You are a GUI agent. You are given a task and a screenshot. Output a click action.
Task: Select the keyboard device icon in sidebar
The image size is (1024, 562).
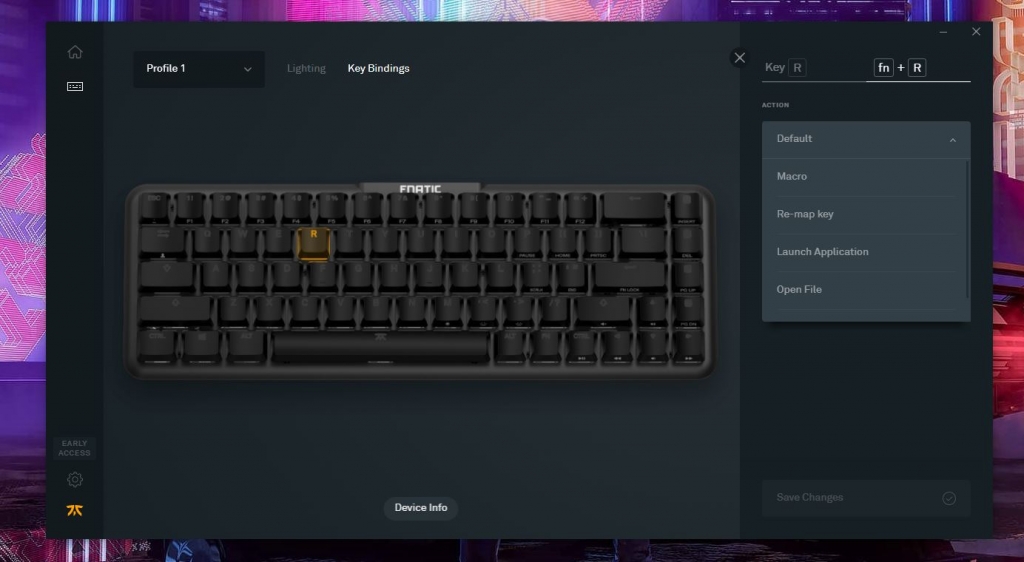75,86
